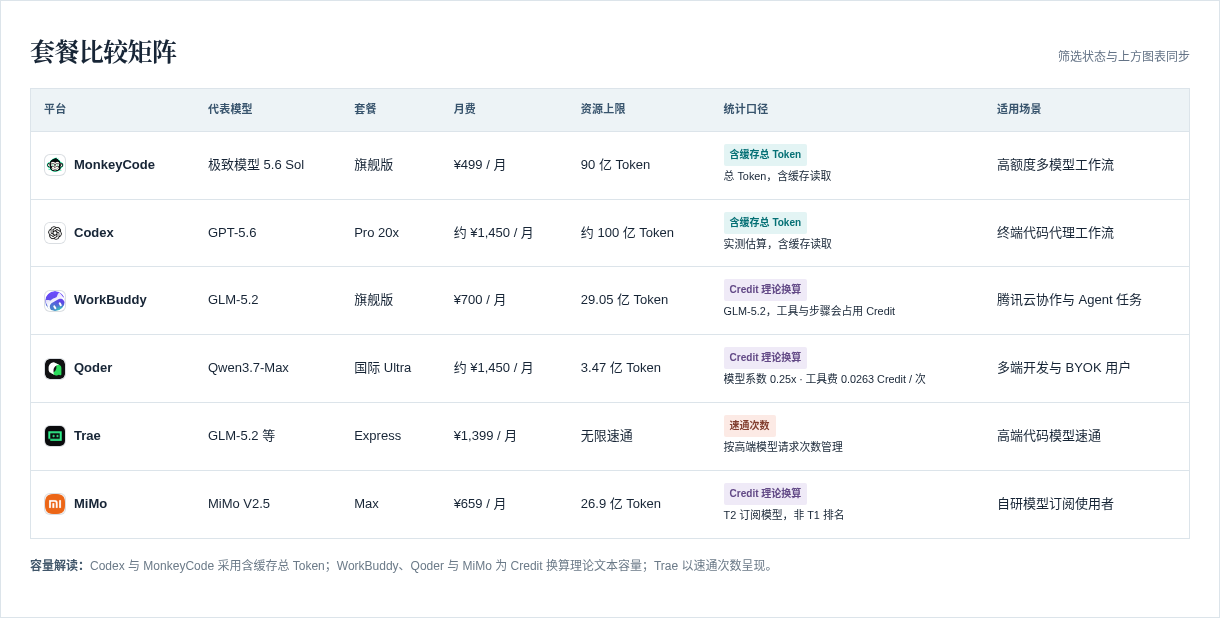Viewport: 1220px width, 618px height.
Task: Click the Pro 20x plan cell
Action: pos(376,233)
